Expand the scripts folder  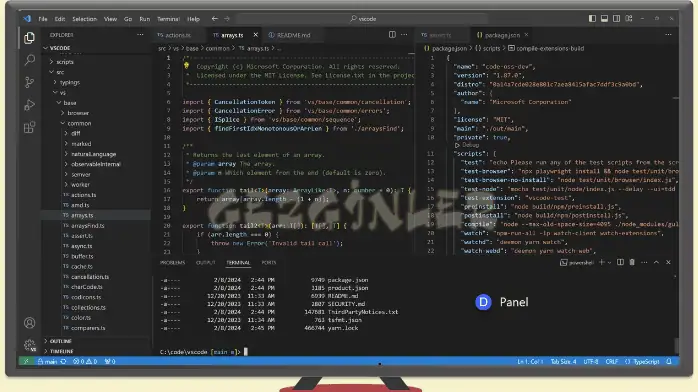click(96, 62)
